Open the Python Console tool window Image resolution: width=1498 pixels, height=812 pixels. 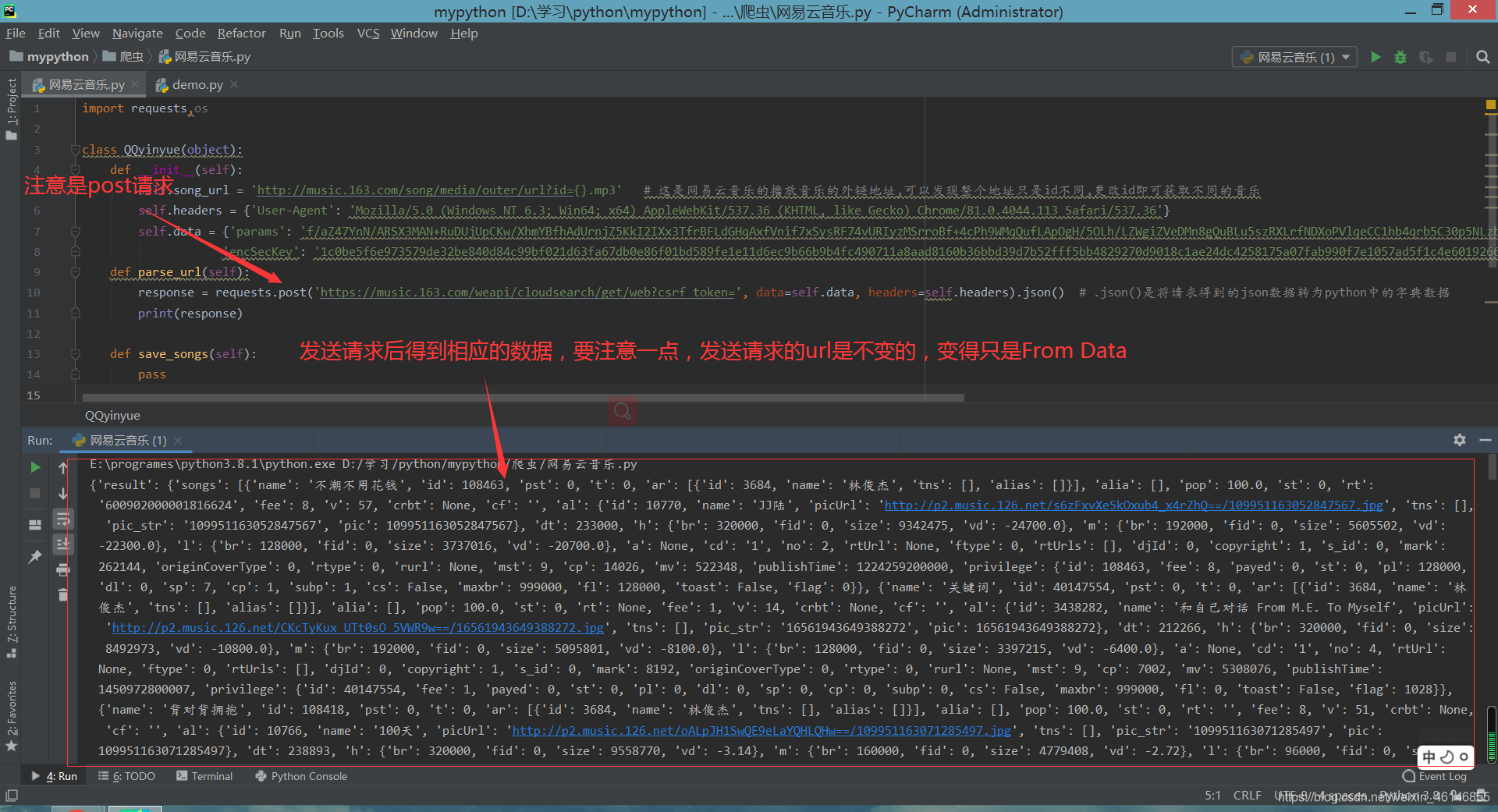(x=301, y=776)
